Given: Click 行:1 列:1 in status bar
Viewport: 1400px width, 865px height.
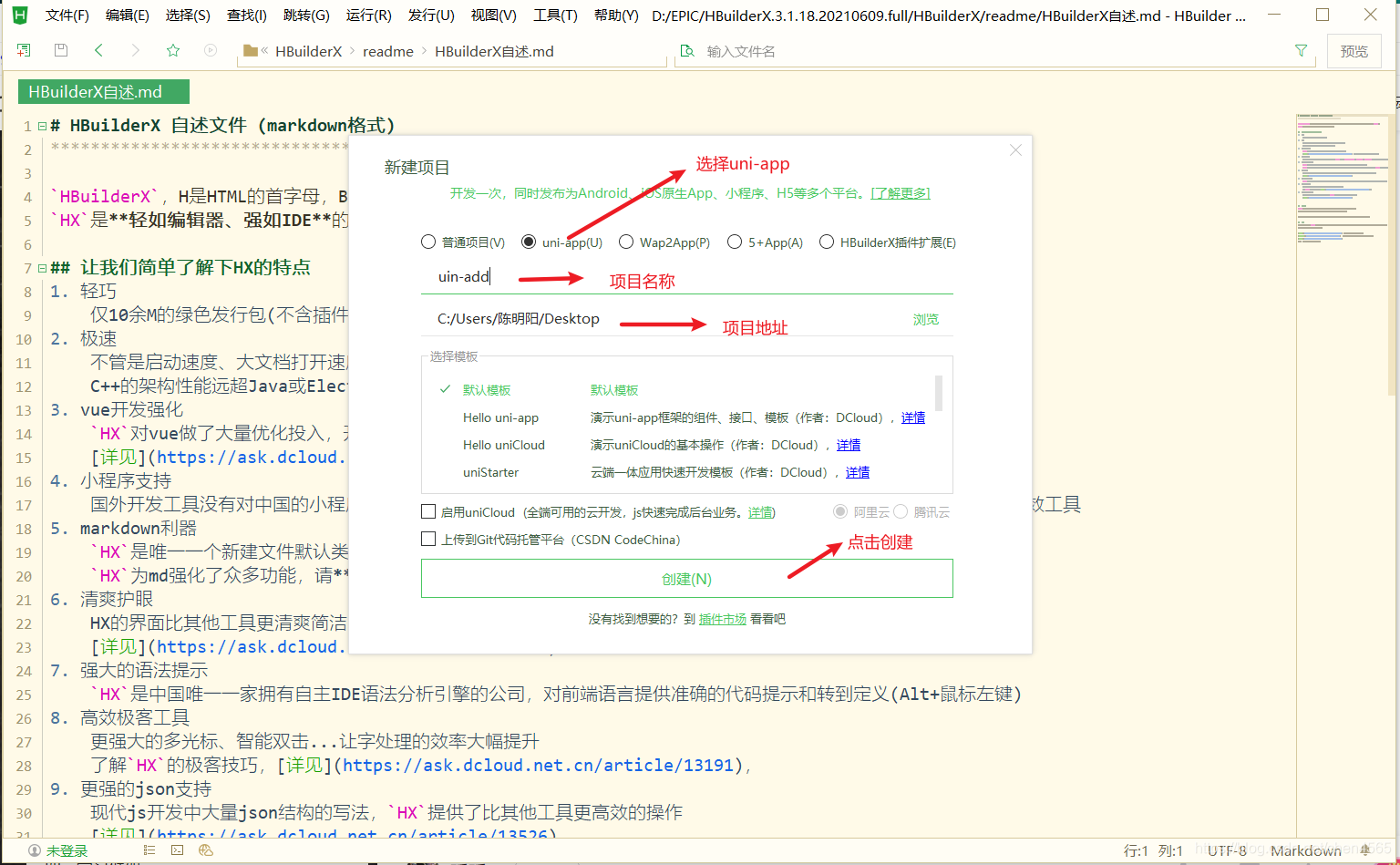Looking at the screenshot, I should pos(1153,850).
